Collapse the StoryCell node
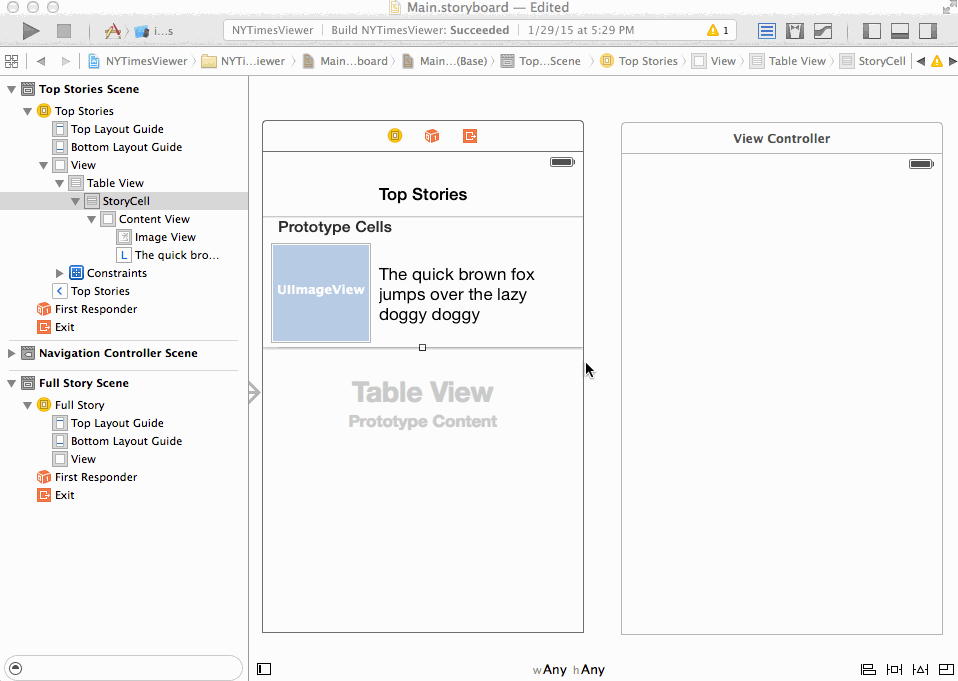This screenshot has height=681, width=958. tap(75, 201)
